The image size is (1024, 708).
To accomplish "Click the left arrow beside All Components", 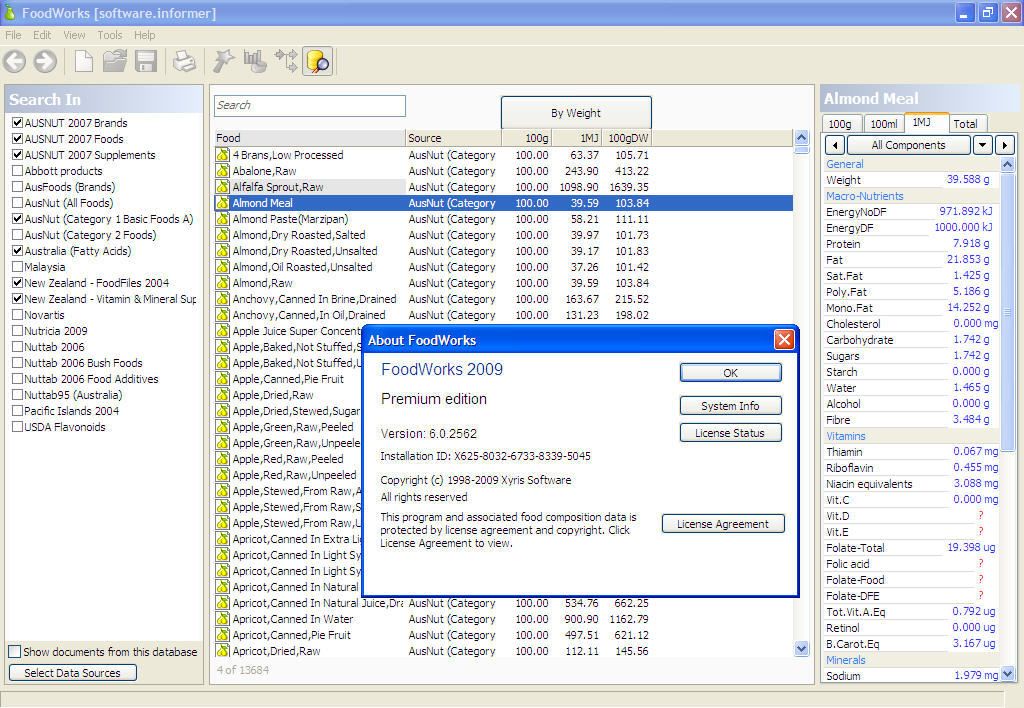I will (835, 145).
